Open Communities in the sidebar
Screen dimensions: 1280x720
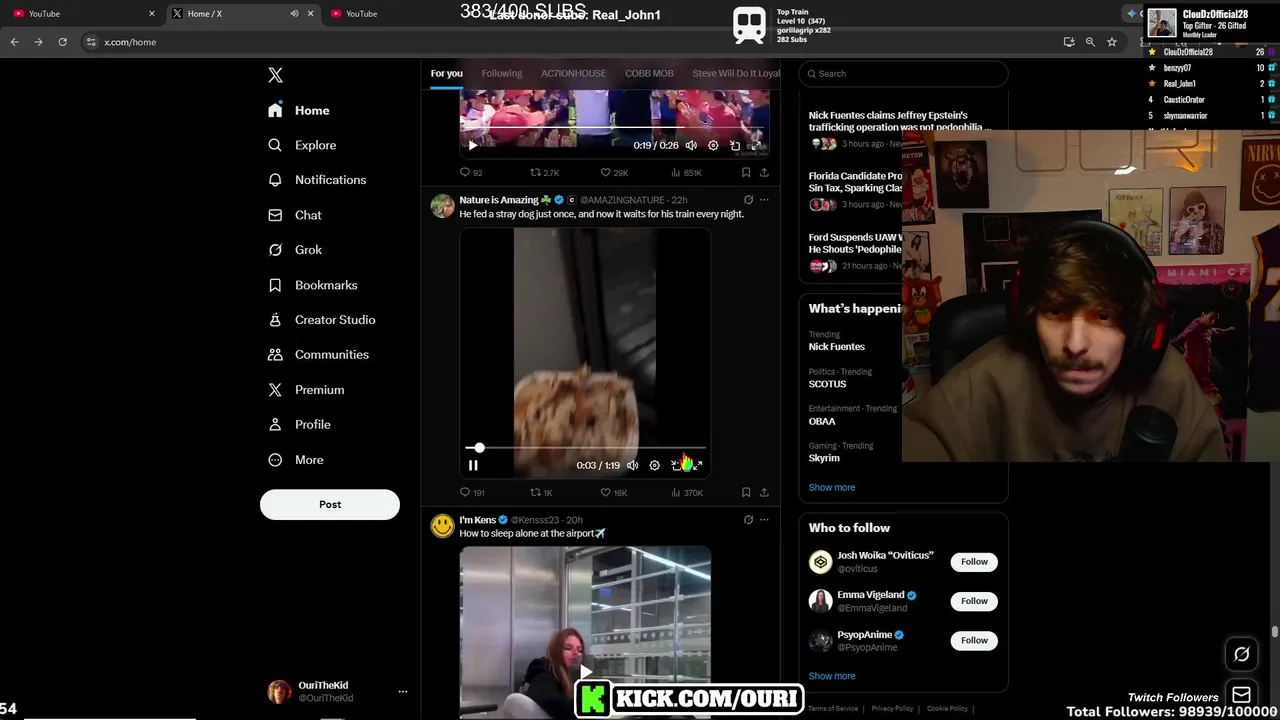tap(319, 355)
